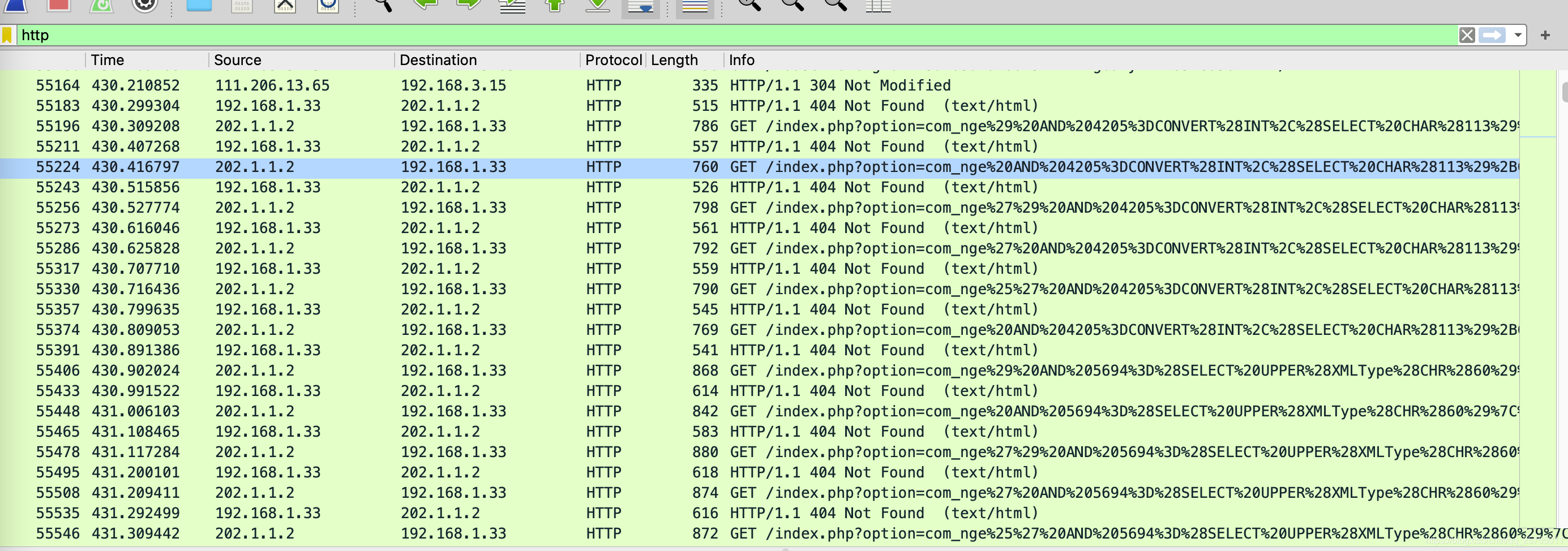
Task: Click source IP 111.206.13.65
Action: click(272, 85)
